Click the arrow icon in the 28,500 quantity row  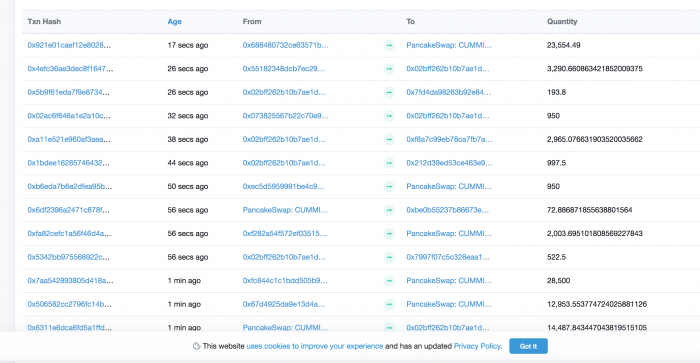click(x=389, y=281)
